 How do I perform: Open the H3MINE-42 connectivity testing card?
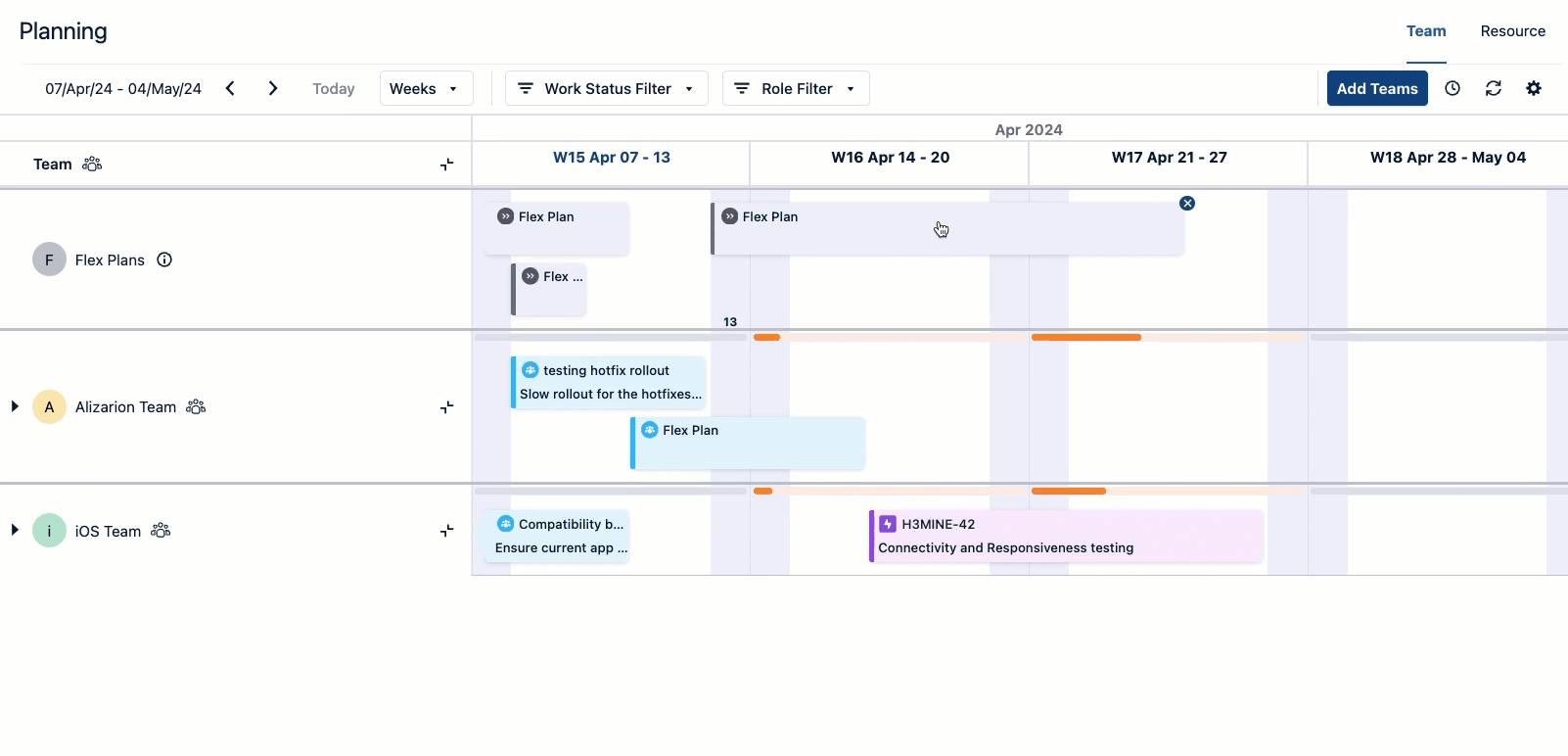[x=1065, y=536]
